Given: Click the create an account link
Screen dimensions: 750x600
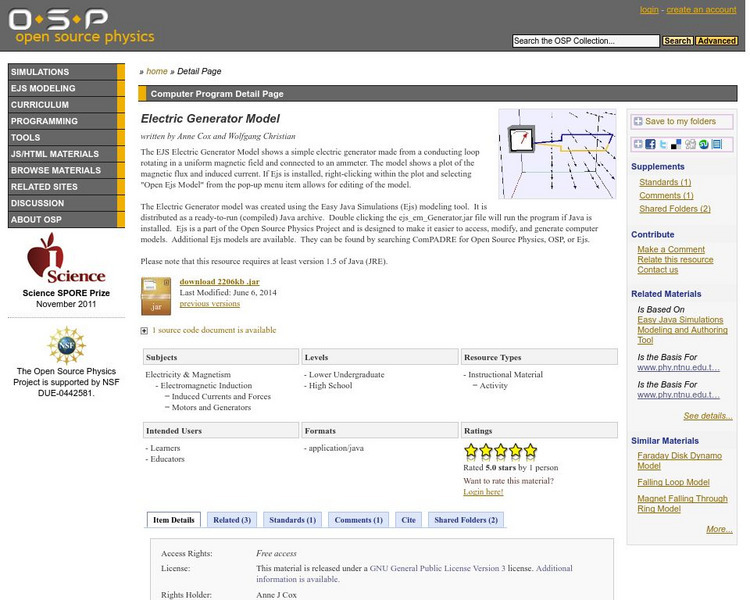Looking at the screenshot, I should click(701, 10).
